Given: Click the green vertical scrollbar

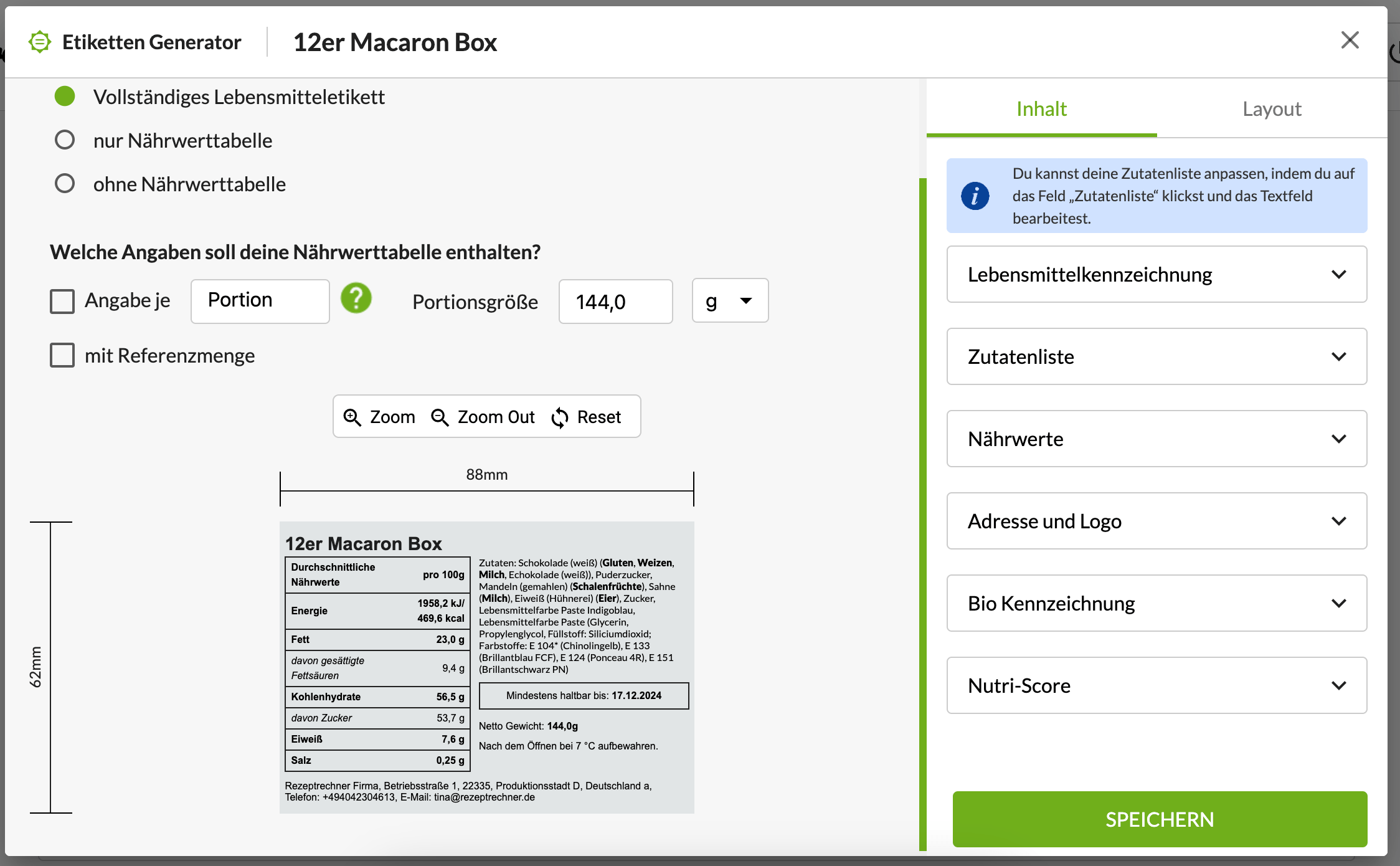Looking at the screenshot, I should 923,514.
